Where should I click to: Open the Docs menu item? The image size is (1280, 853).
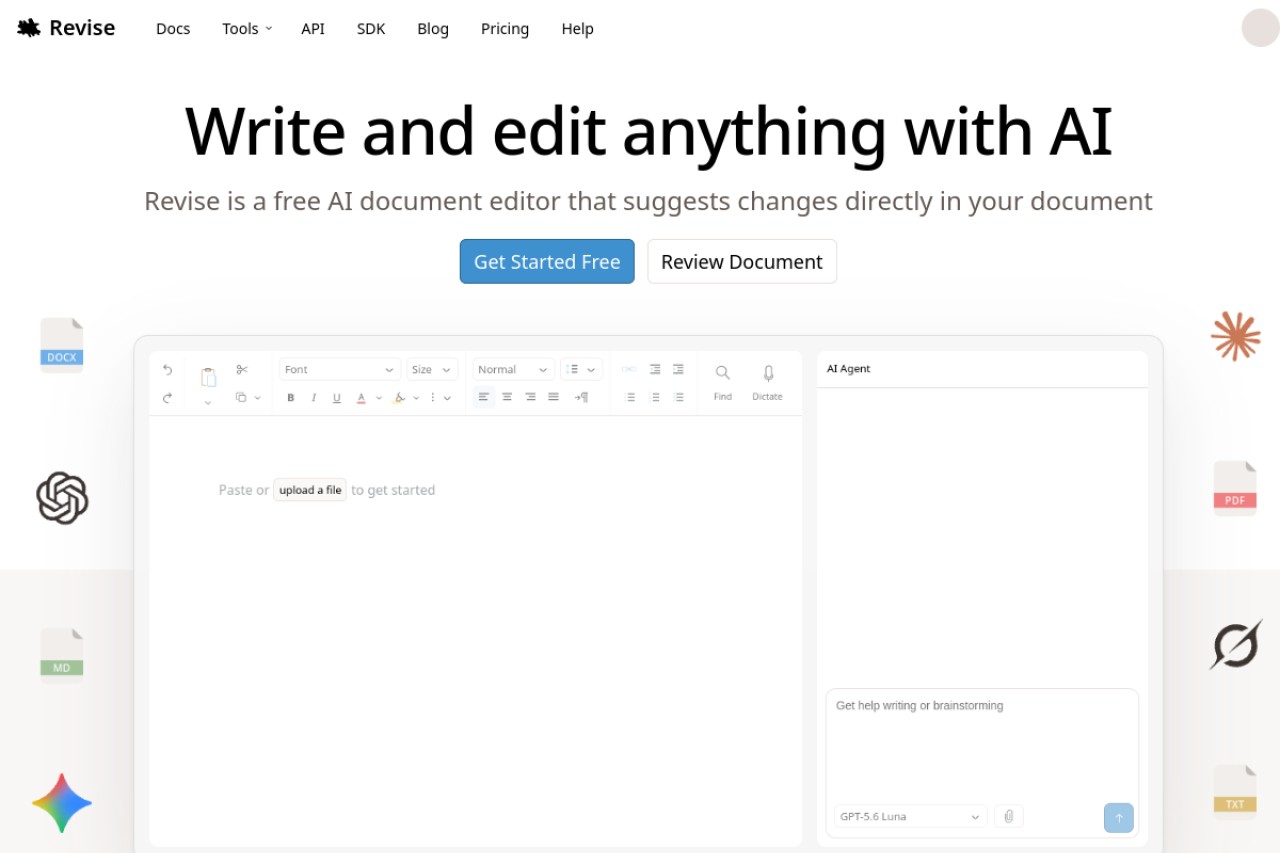(173, 28)
